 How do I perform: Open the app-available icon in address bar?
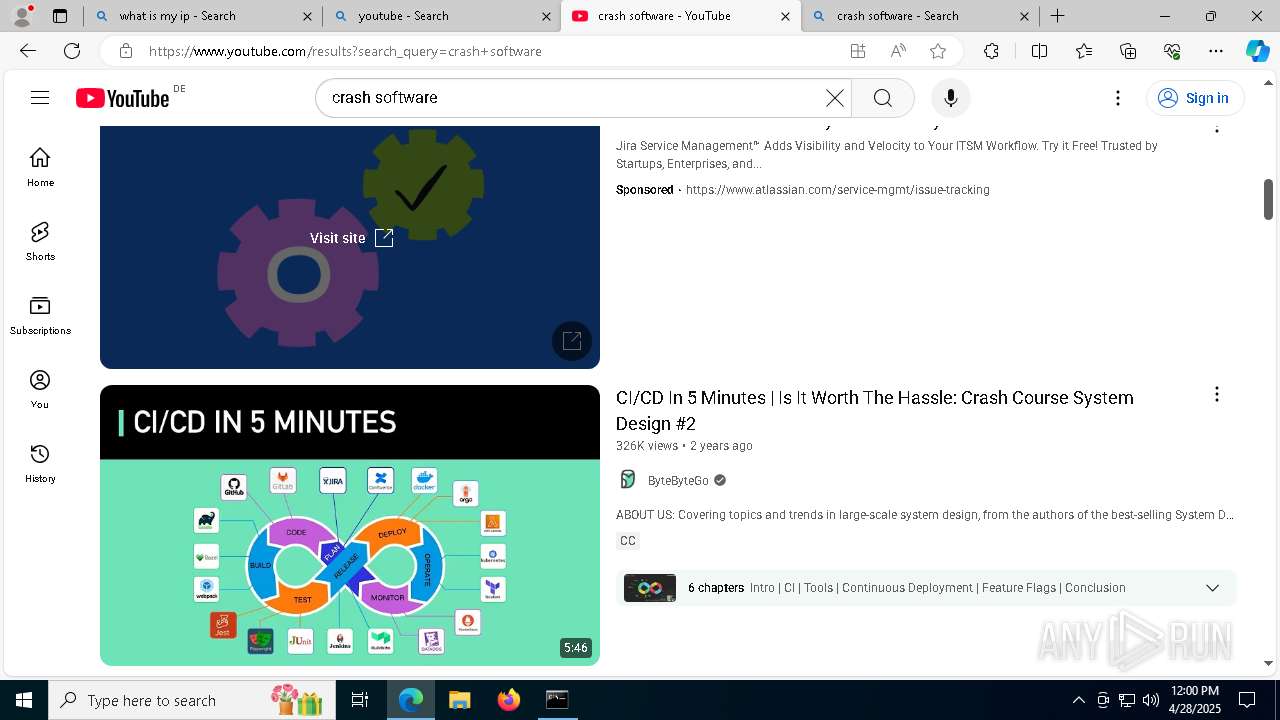tap(858, 51)
